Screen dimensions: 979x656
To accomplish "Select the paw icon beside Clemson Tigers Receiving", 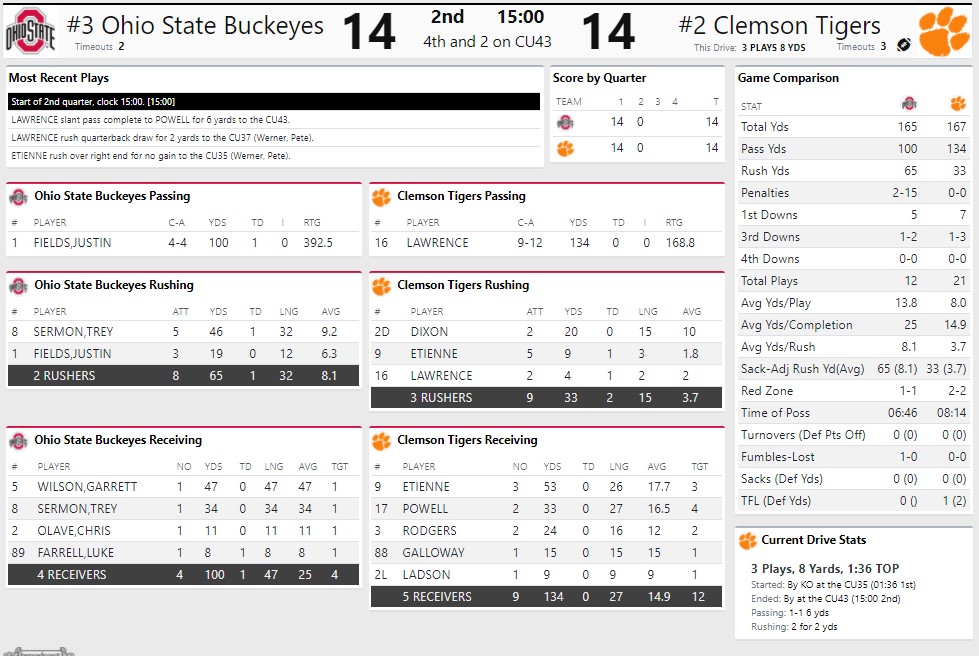I will 381,441.
